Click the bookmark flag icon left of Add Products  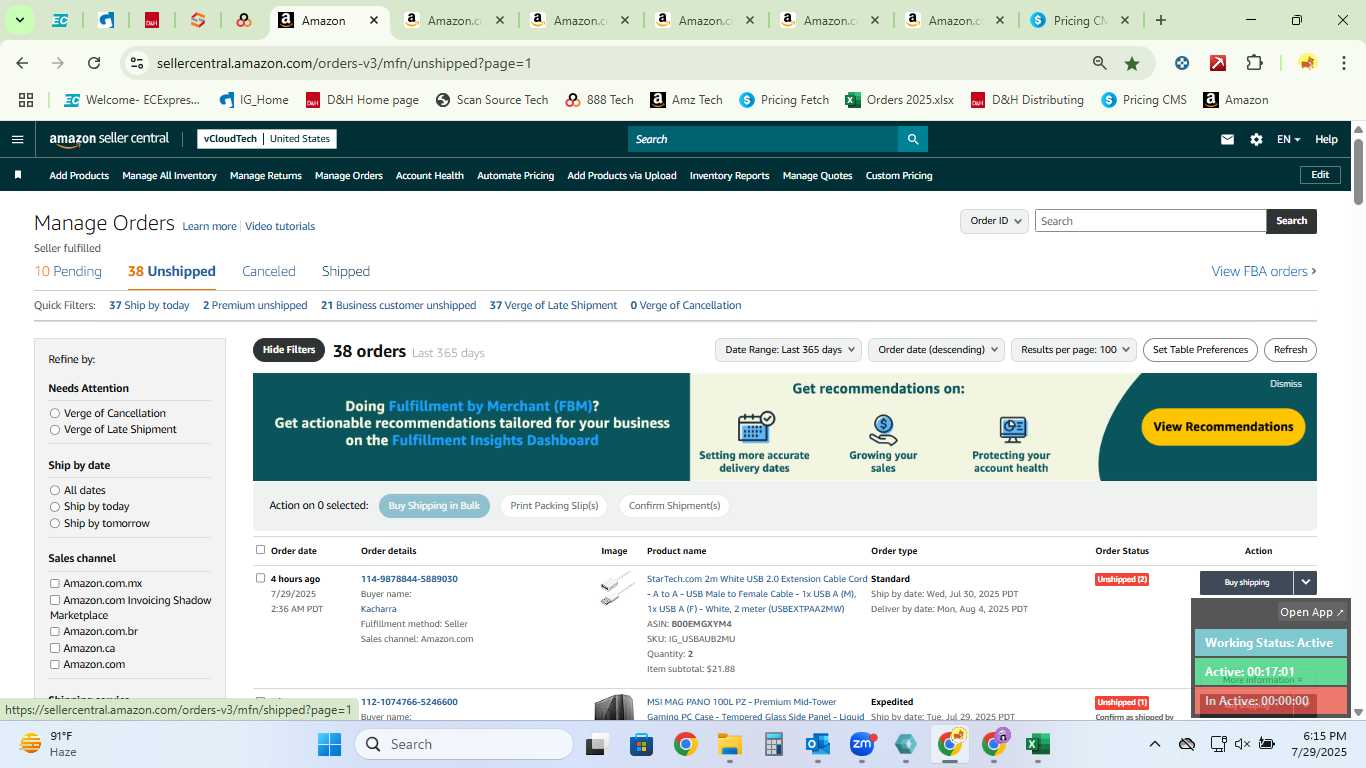(x=17, y=175)
